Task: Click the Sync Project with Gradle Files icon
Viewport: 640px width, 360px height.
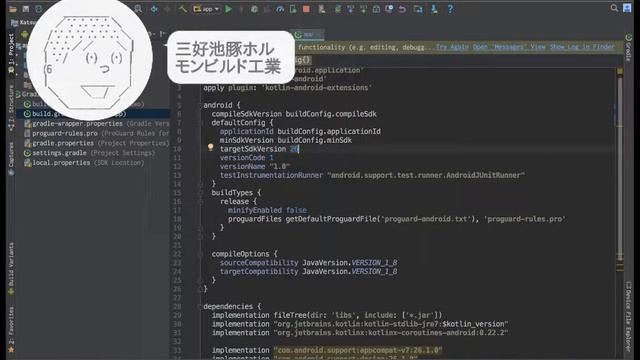Action: [x=338, y=9]
